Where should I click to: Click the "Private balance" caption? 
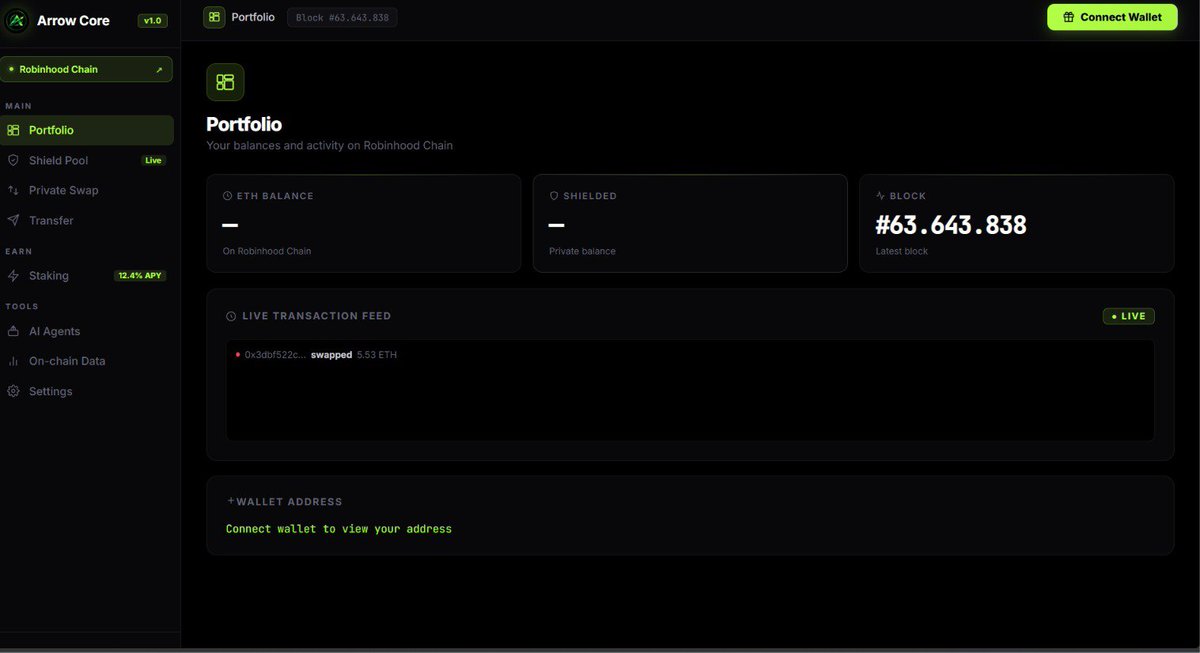click(582, 251)
